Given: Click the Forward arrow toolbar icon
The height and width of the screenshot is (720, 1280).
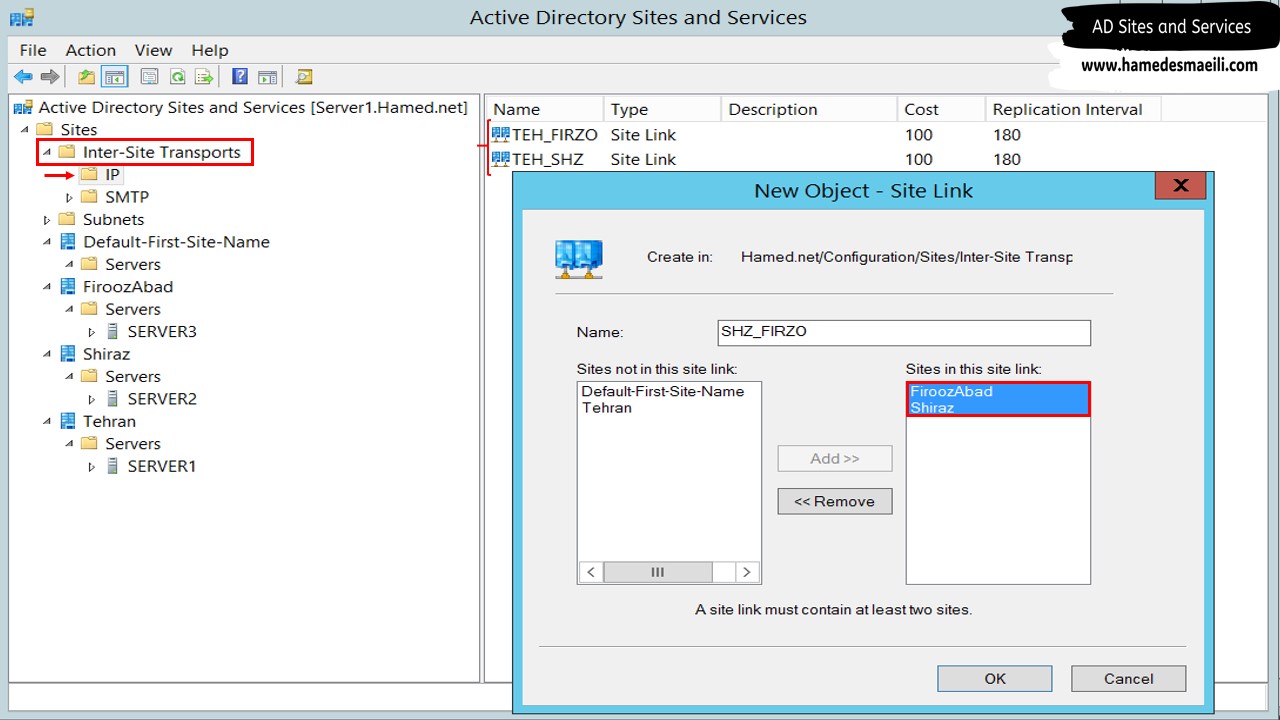Looking at the screenshot, I should (50, 77).
